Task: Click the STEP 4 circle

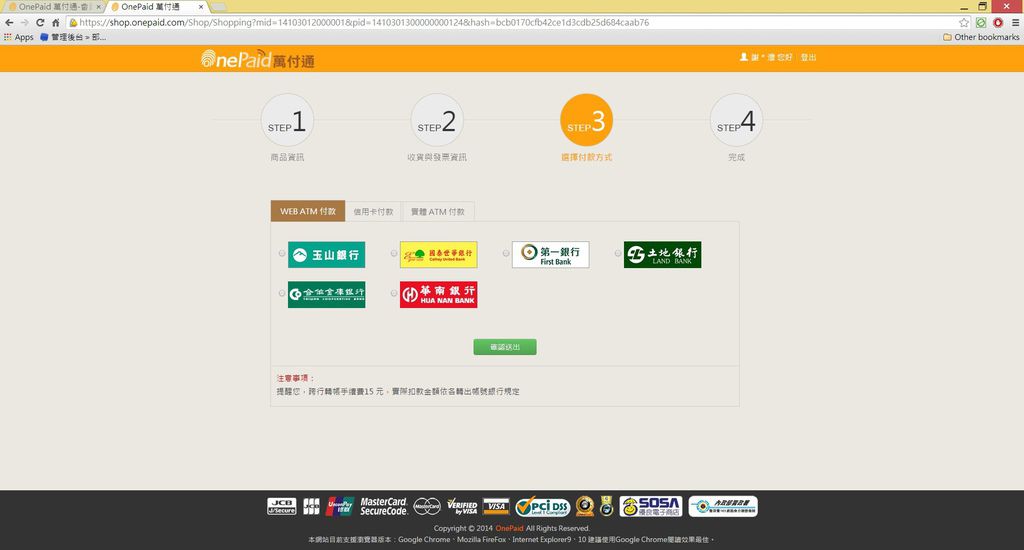Action: (x=736, y=120)
